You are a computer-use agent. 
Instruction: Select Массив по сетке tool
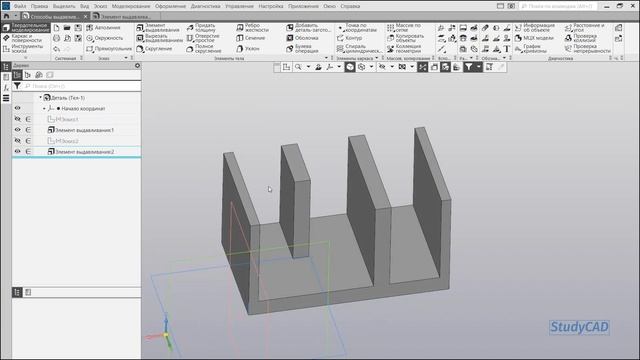pos(404,27)
